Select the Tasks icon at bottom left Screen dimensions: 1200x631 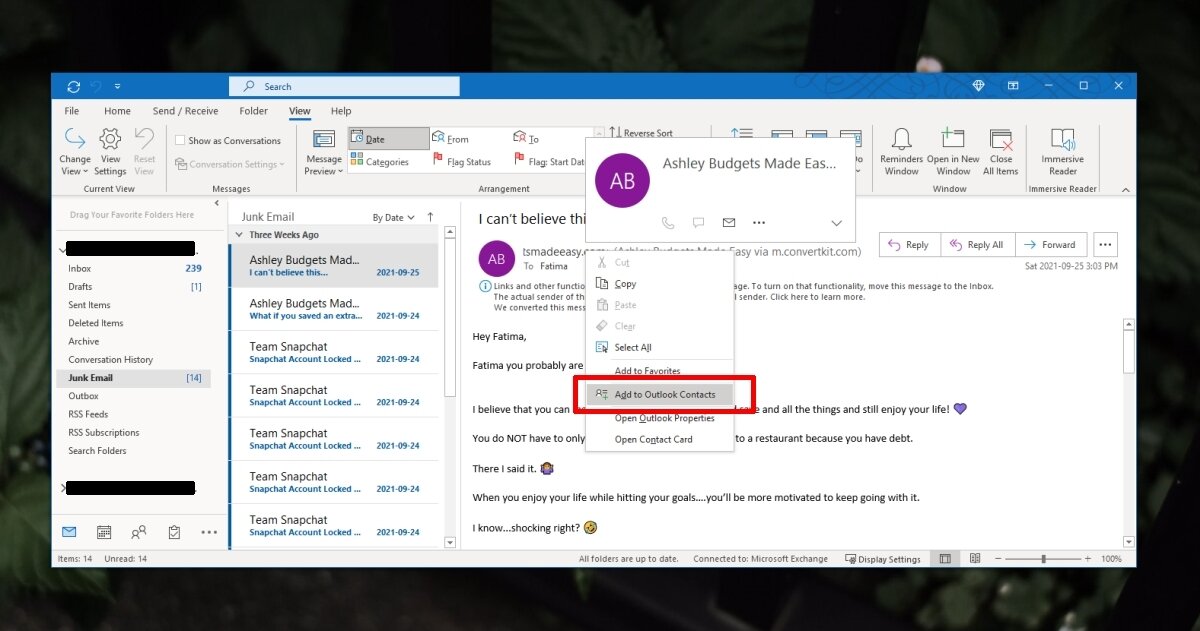(x=174, y=532)
